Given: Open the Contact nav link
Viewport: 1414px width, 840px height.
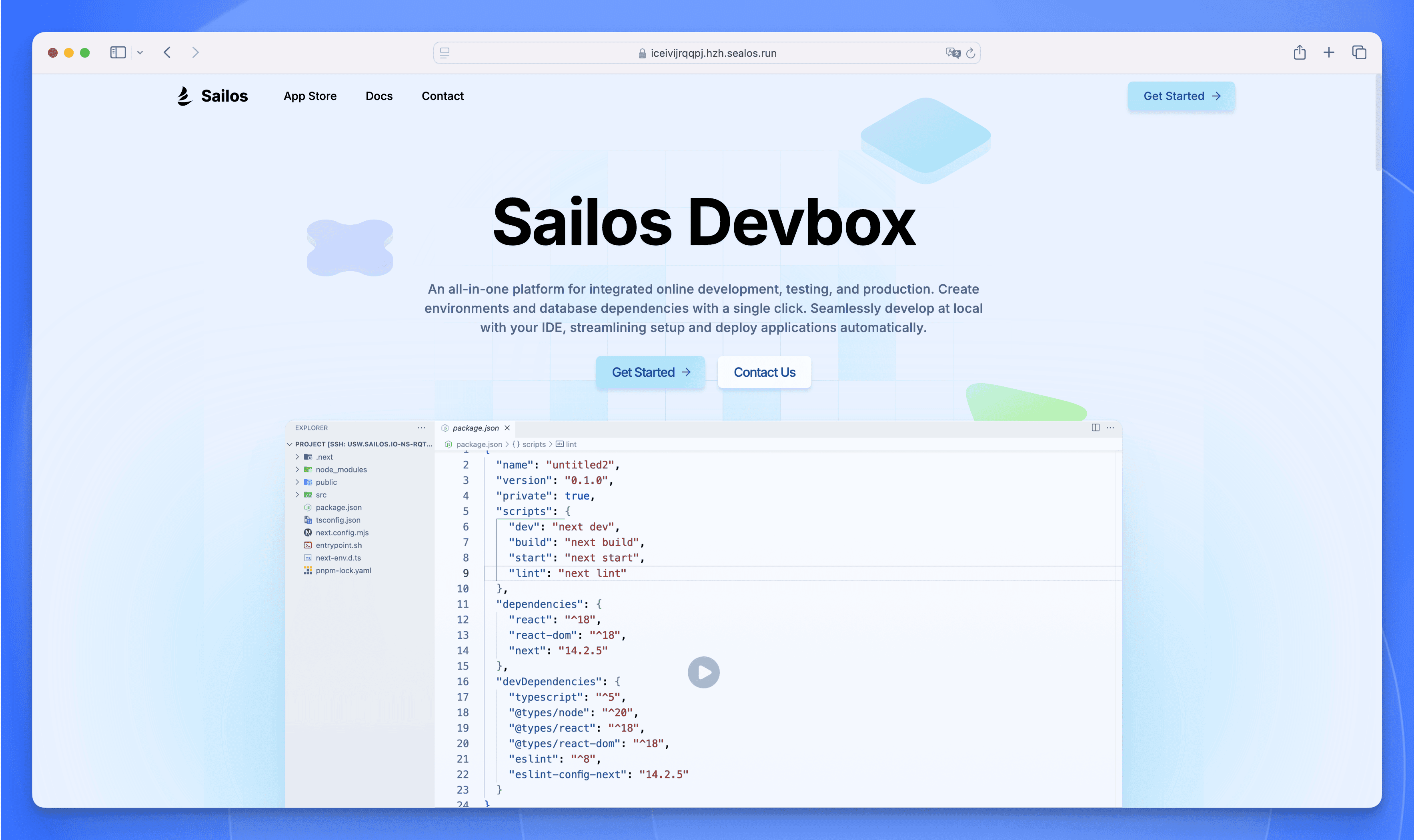Looking at the screenshot, I should click(x=443, y=96).
